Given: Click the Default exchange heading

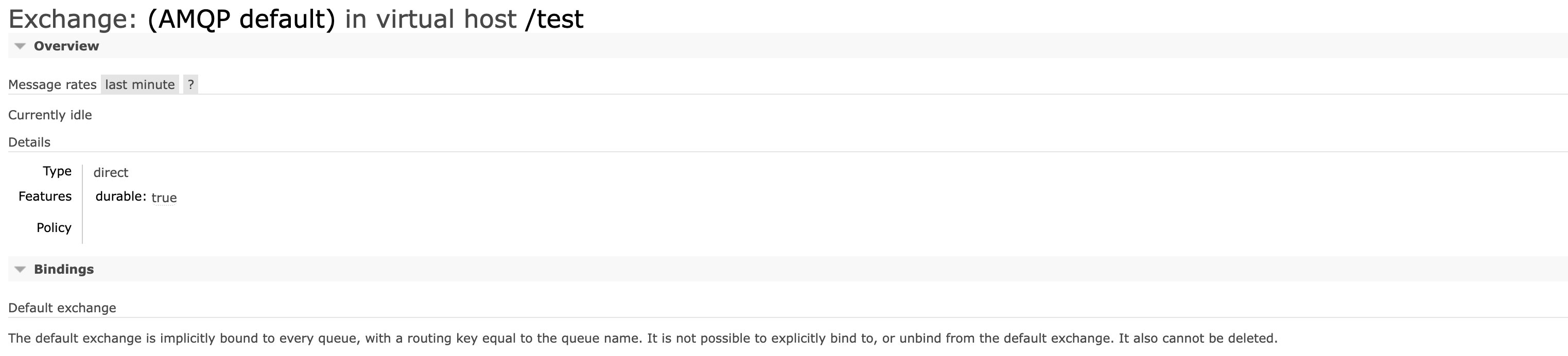Looking at the screenshot, I should pyautogui.click(x=63, y=308).
